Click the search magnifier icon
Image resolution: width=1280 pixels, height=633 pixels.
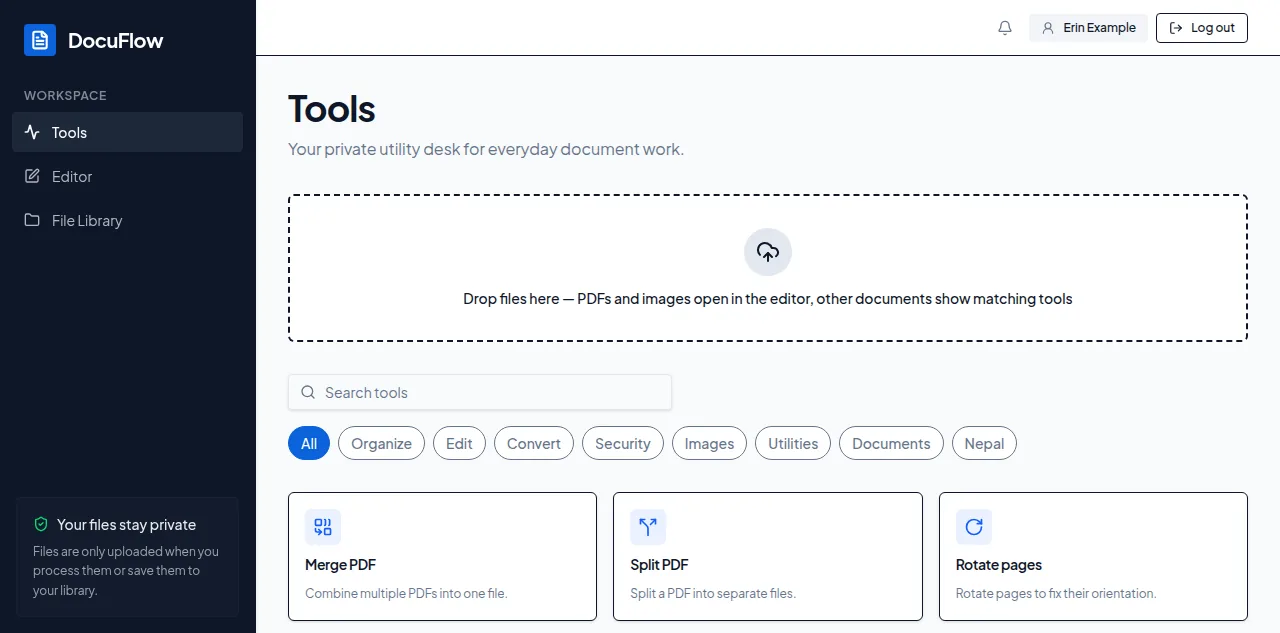307,392
